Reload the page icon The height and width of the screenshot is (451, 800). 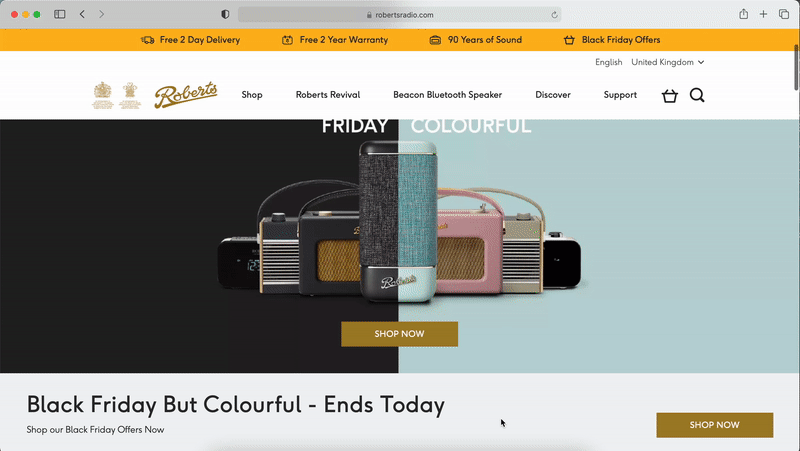pyautogui.click(x=554, y=15)
